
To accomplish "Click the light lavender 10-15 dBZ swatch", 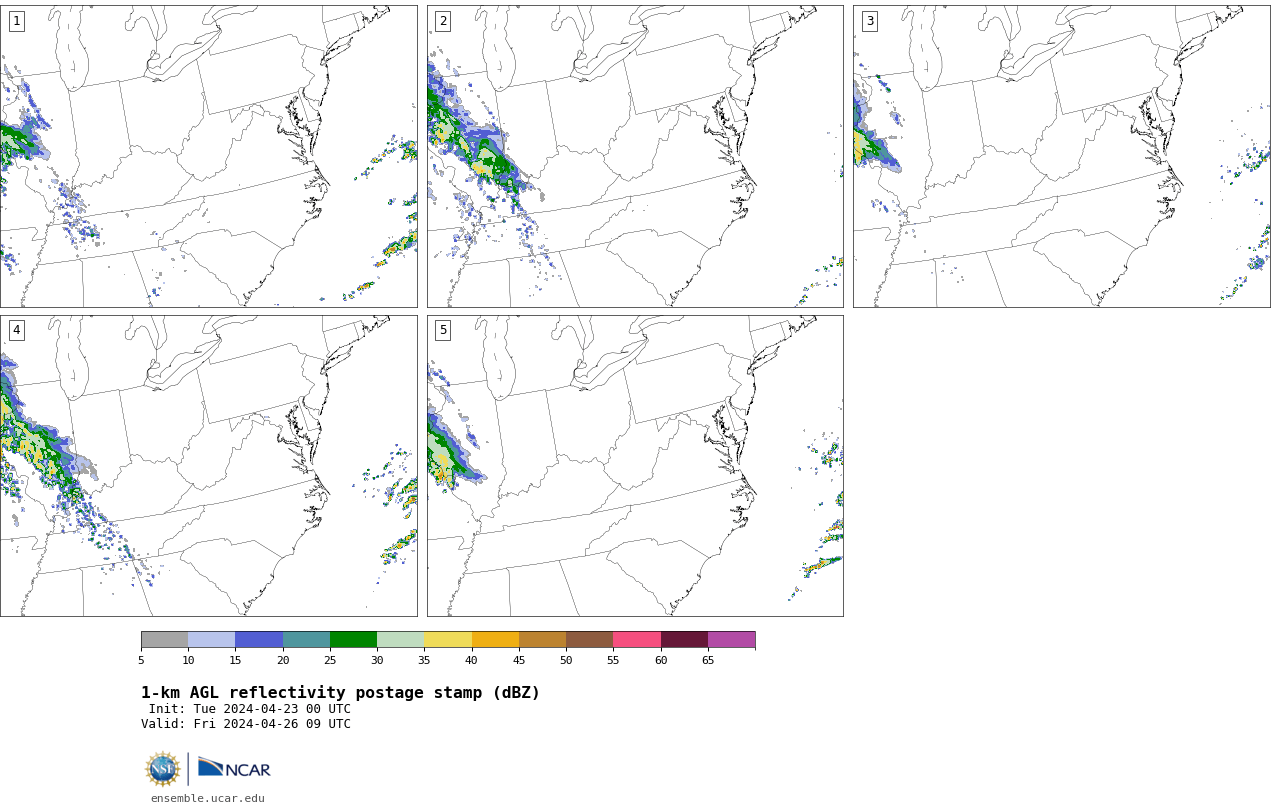I will pyautogui.click(x=211, y=640).
